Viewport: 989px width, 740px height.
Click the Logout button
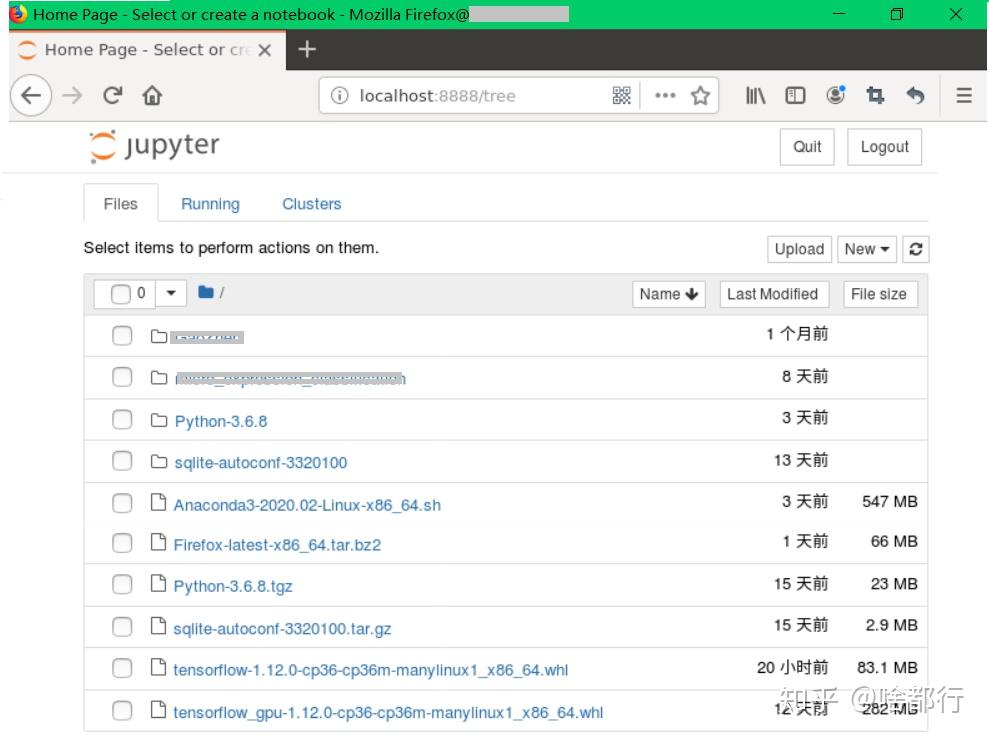884,146
